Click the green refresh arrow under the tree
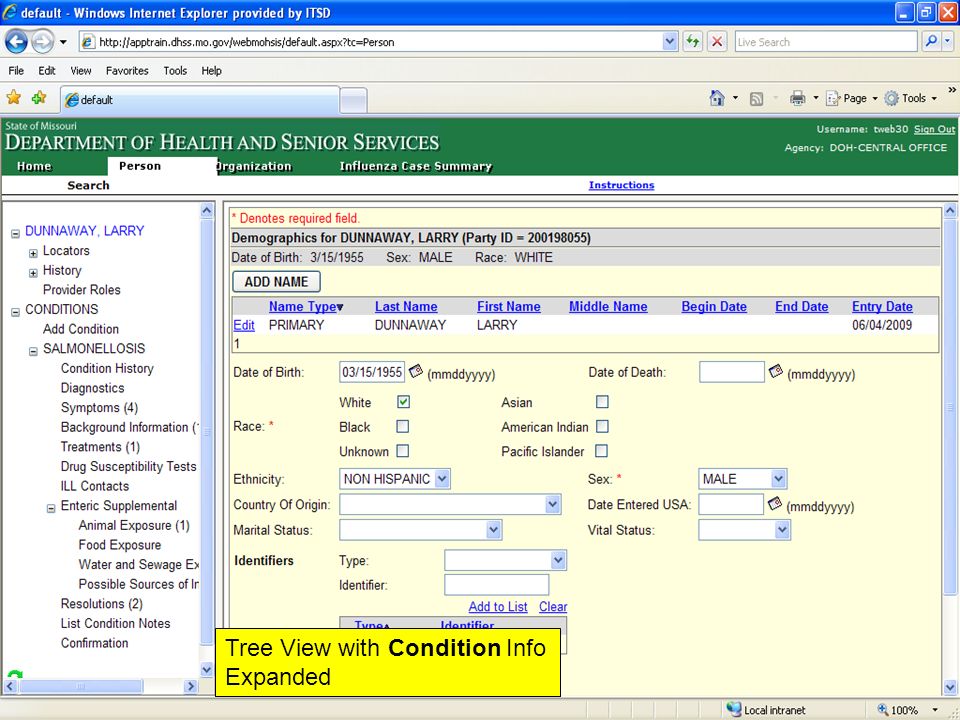This screenshot has height=720, width=960. coord(15,674)
